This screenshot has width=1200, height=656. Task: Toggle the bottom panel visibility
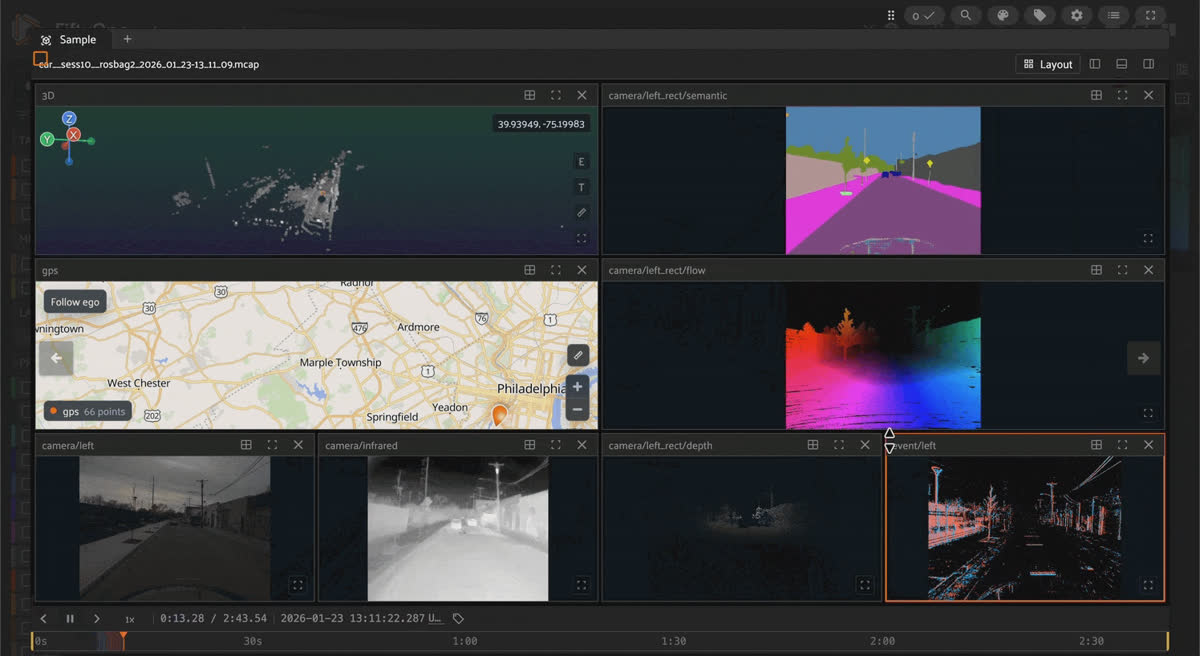point(1122,64)
